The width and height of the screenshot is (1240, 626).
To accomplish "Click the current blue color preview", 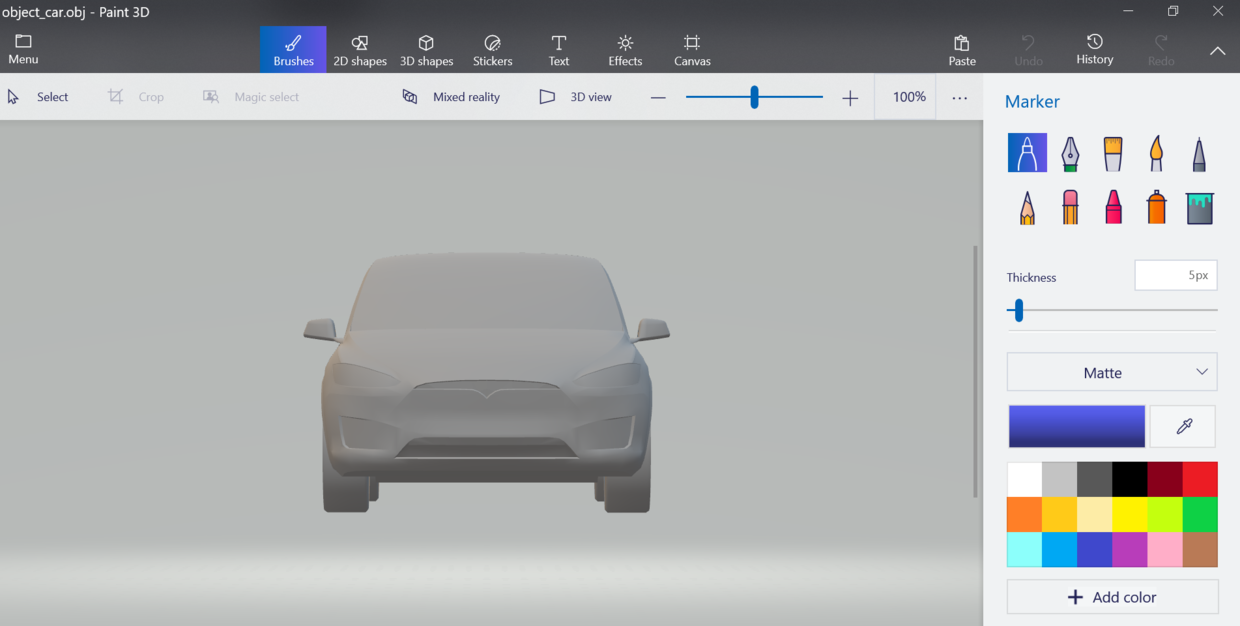I will pyautogui.click(x=1077, y=426).
